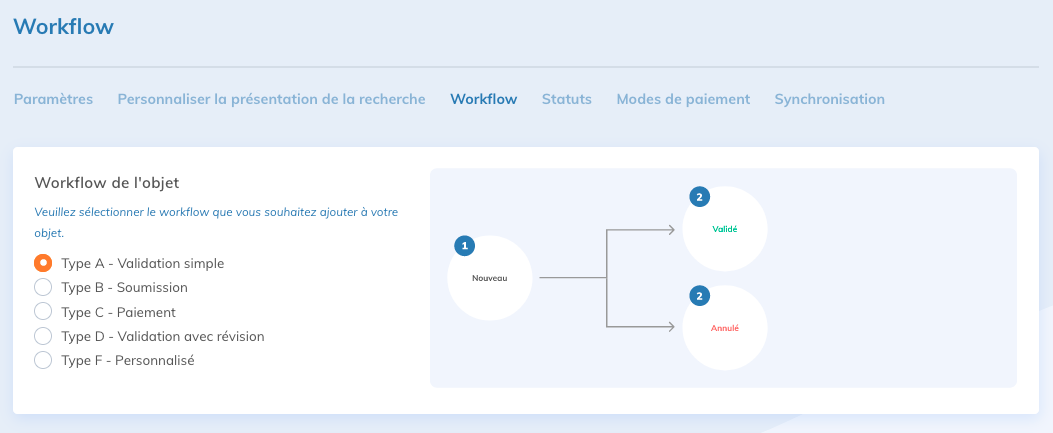1053x433 pixels.
Task: Click the Annulé step circle in diagram
Action: 725,328
